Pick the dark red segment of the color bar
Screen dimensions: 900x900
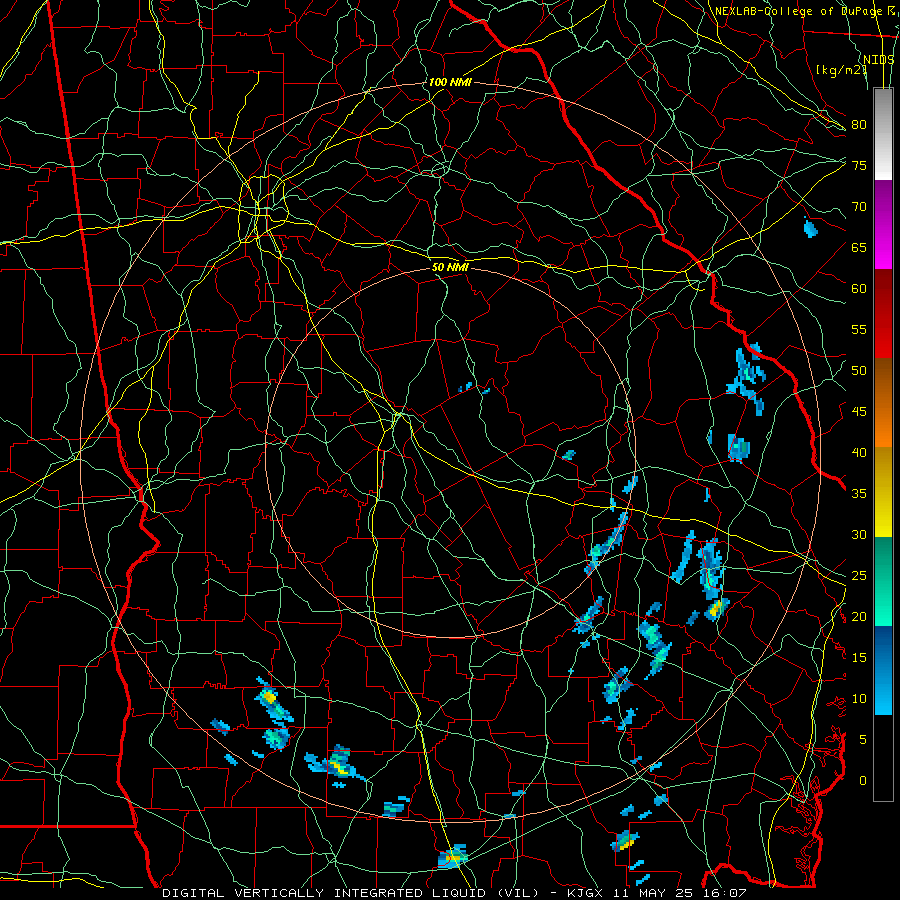(883, 314)
